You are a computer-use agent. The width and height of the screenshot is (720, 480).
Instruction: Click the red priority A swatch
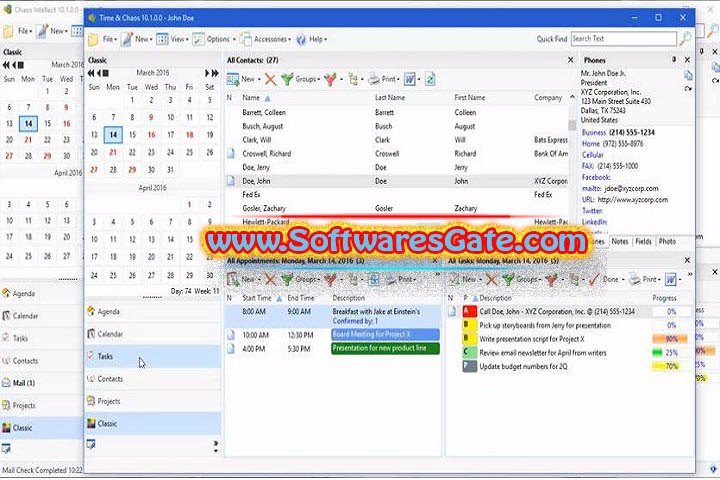point(469,311)
